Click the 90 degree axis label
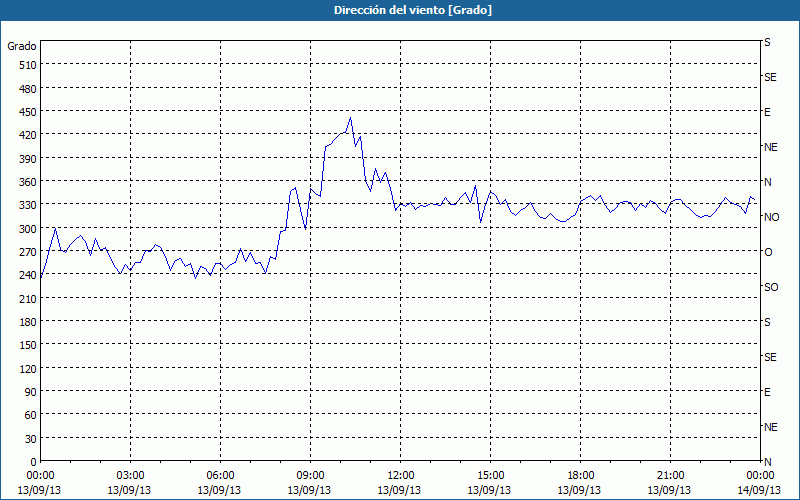Image resolution: width=800 pixels, height=500 pixels. (31, 392)
